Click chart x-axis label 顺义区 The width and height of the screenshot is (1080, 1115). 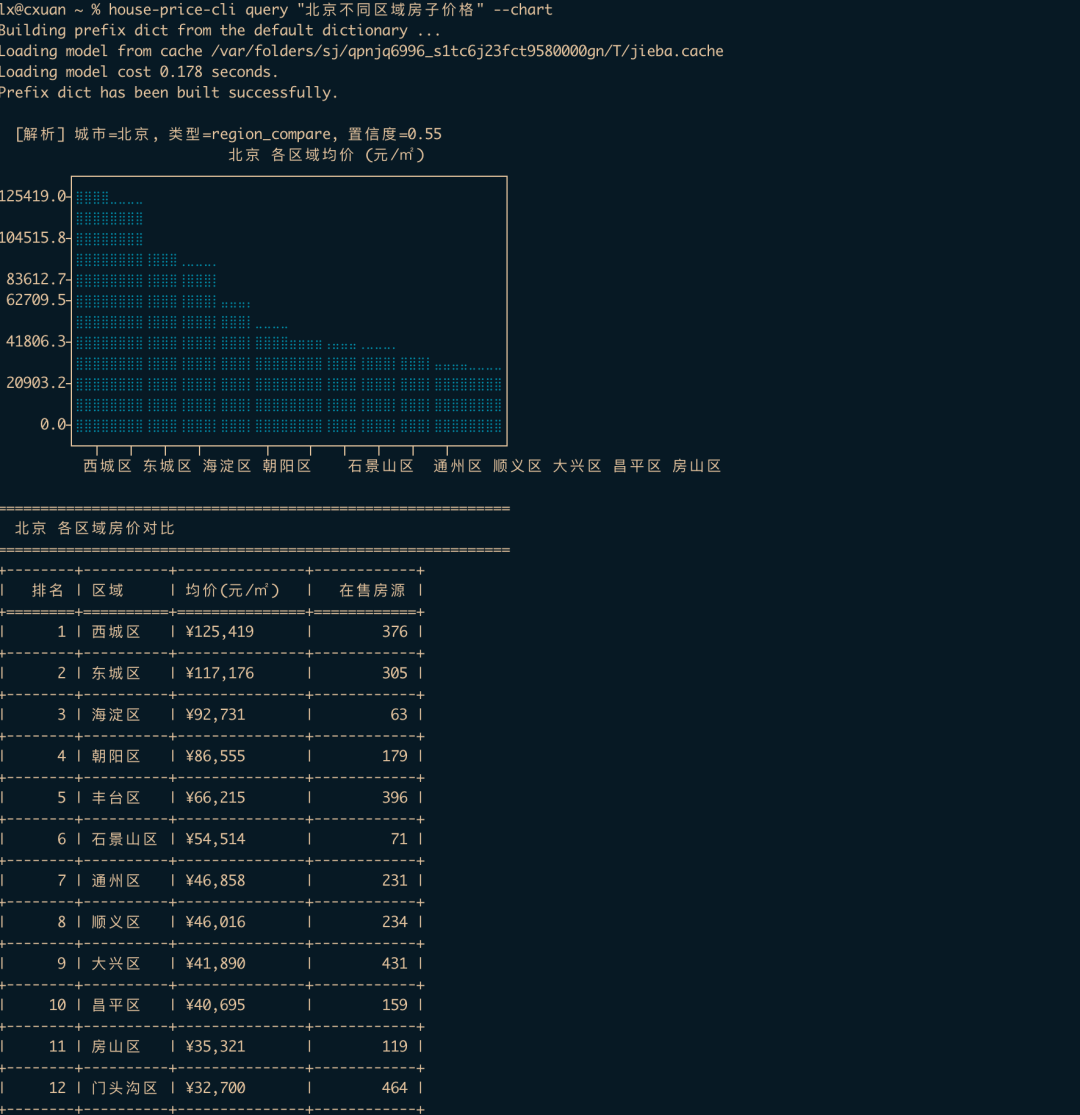pos(517,466)
